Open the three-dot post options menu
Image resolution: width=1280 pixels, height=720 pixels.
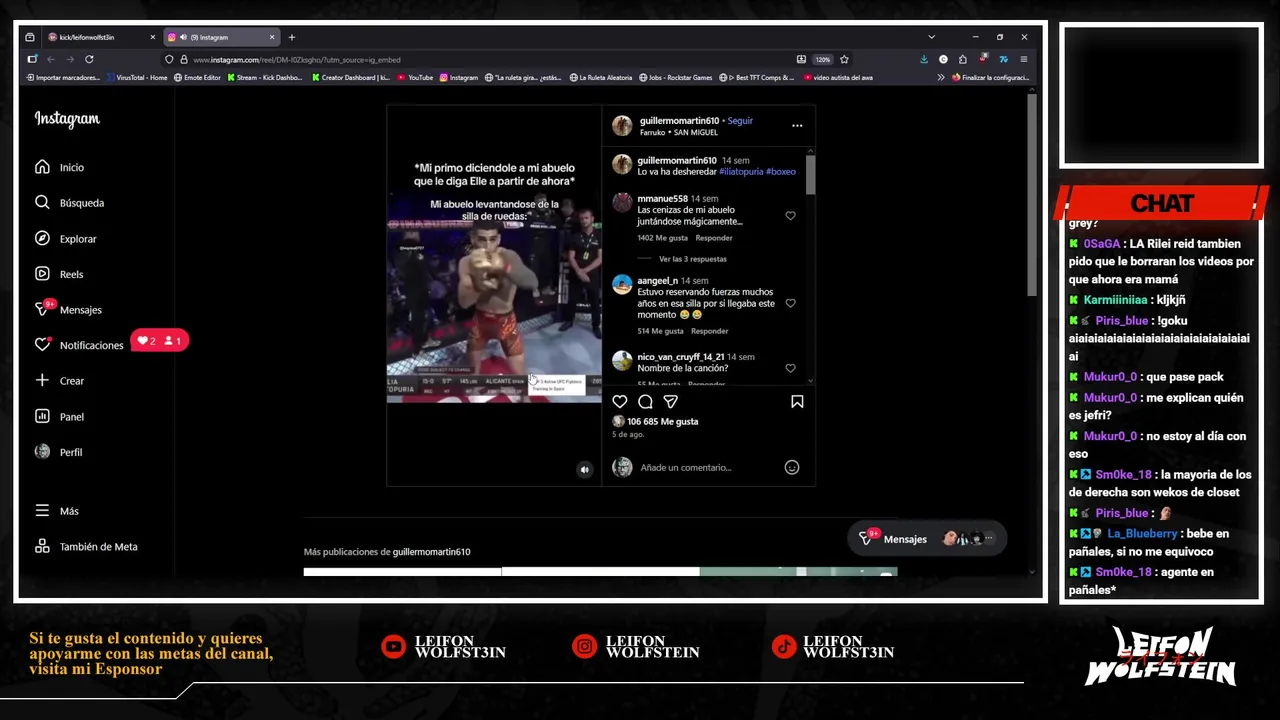[x=797, y=126]
